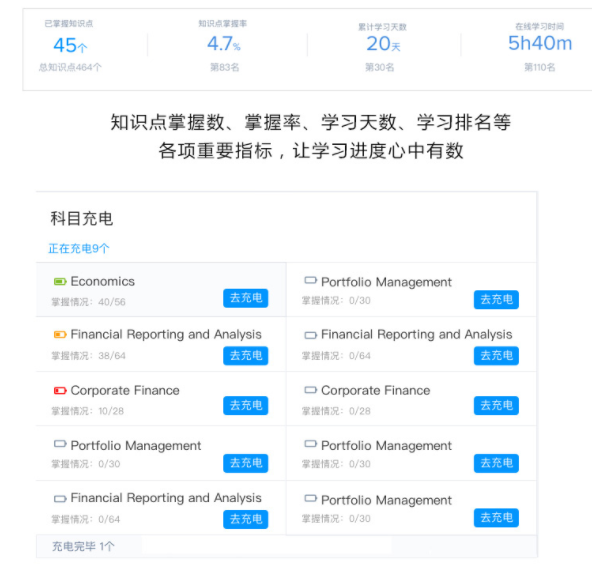This screenshot has width=592, height=568.
Task: Open the 正在充电9个 tab
Action: click(79, 248)
